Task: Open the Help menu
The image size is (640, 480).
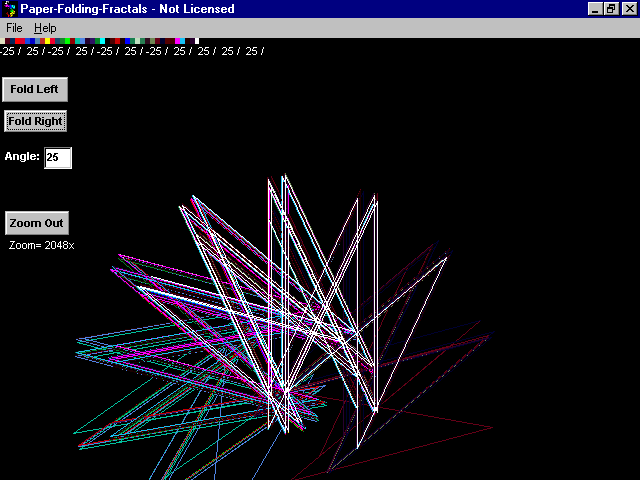Action: pyautogui.click(x=45, y=28)
